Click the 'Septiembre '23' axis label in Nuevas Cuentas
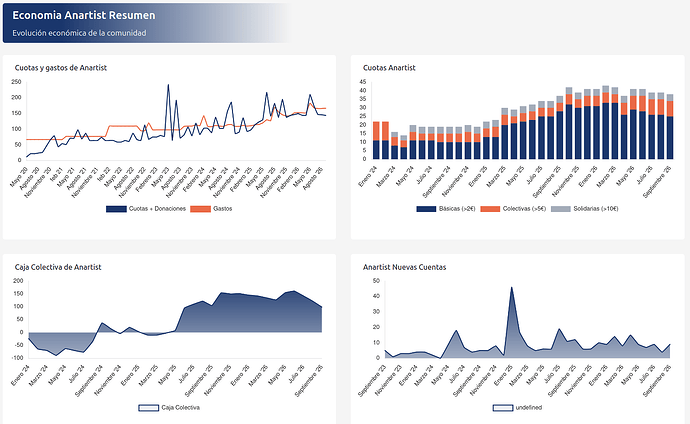 coord(372,381)
